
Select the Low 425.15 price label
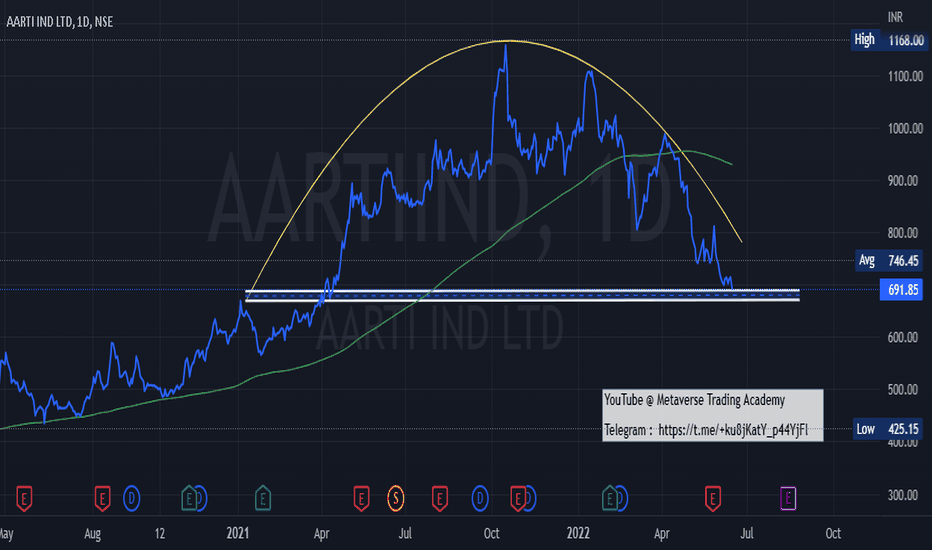click(888, 429)
